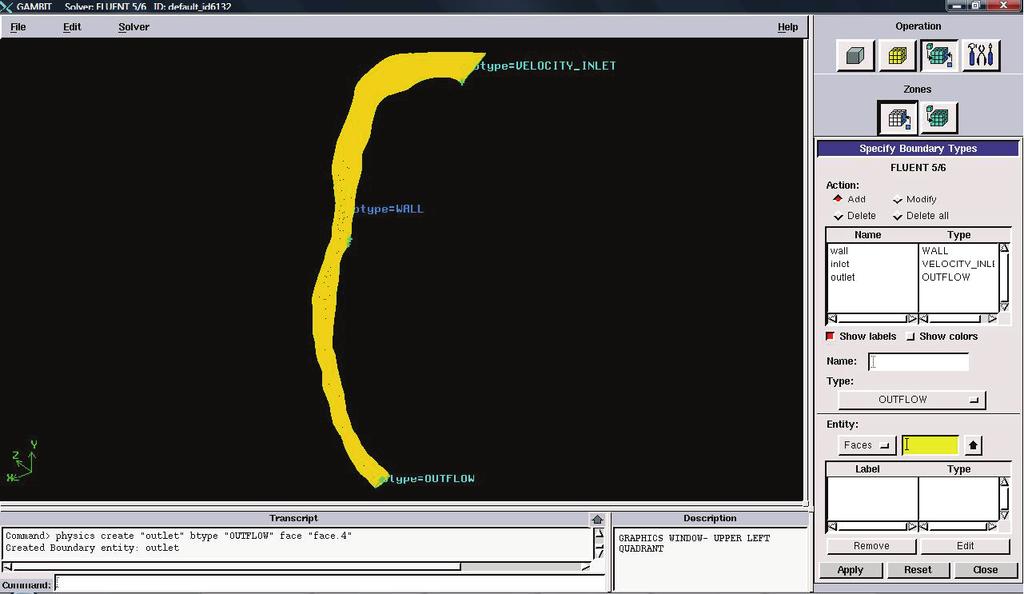Viewport: 1024px width, 594px height.
Task: Select the Geometry operation icon
Action: tap(855, 55)
